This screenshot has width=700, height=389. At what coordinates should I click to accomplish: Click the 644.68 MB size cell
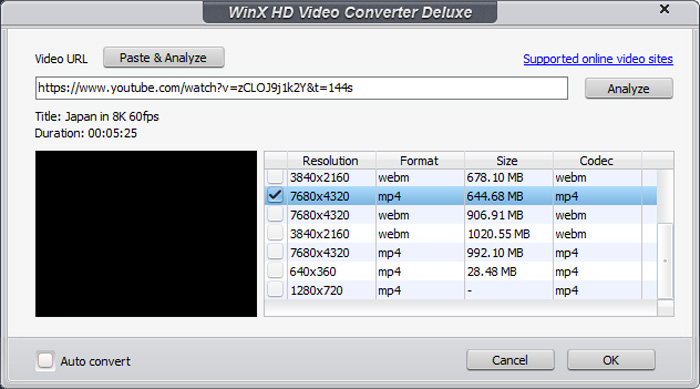(509, 197)
